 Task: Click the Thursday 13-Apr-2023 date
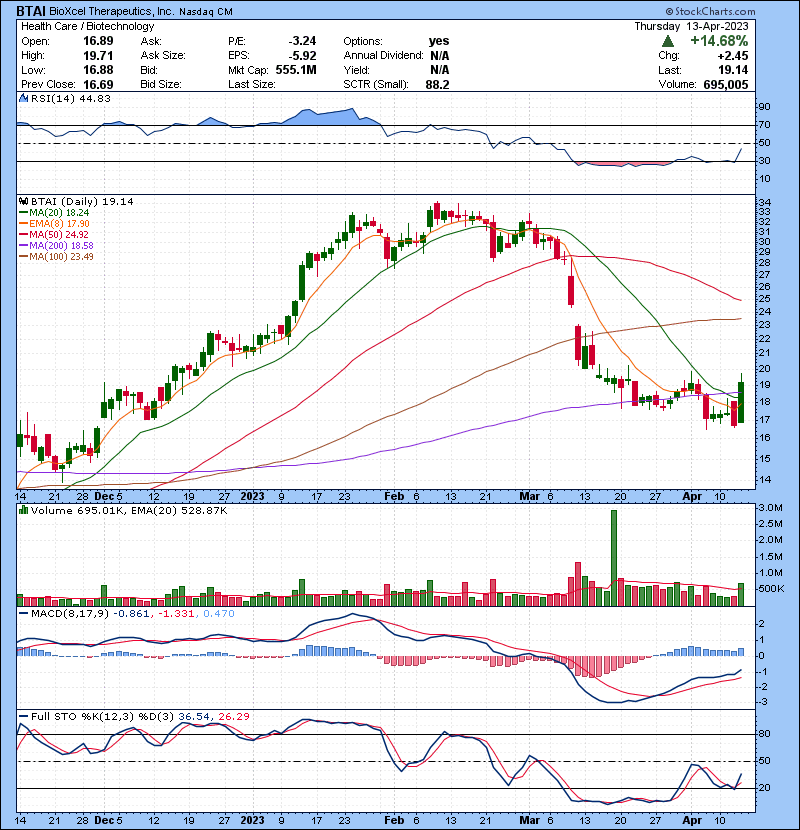click(691, 26)
